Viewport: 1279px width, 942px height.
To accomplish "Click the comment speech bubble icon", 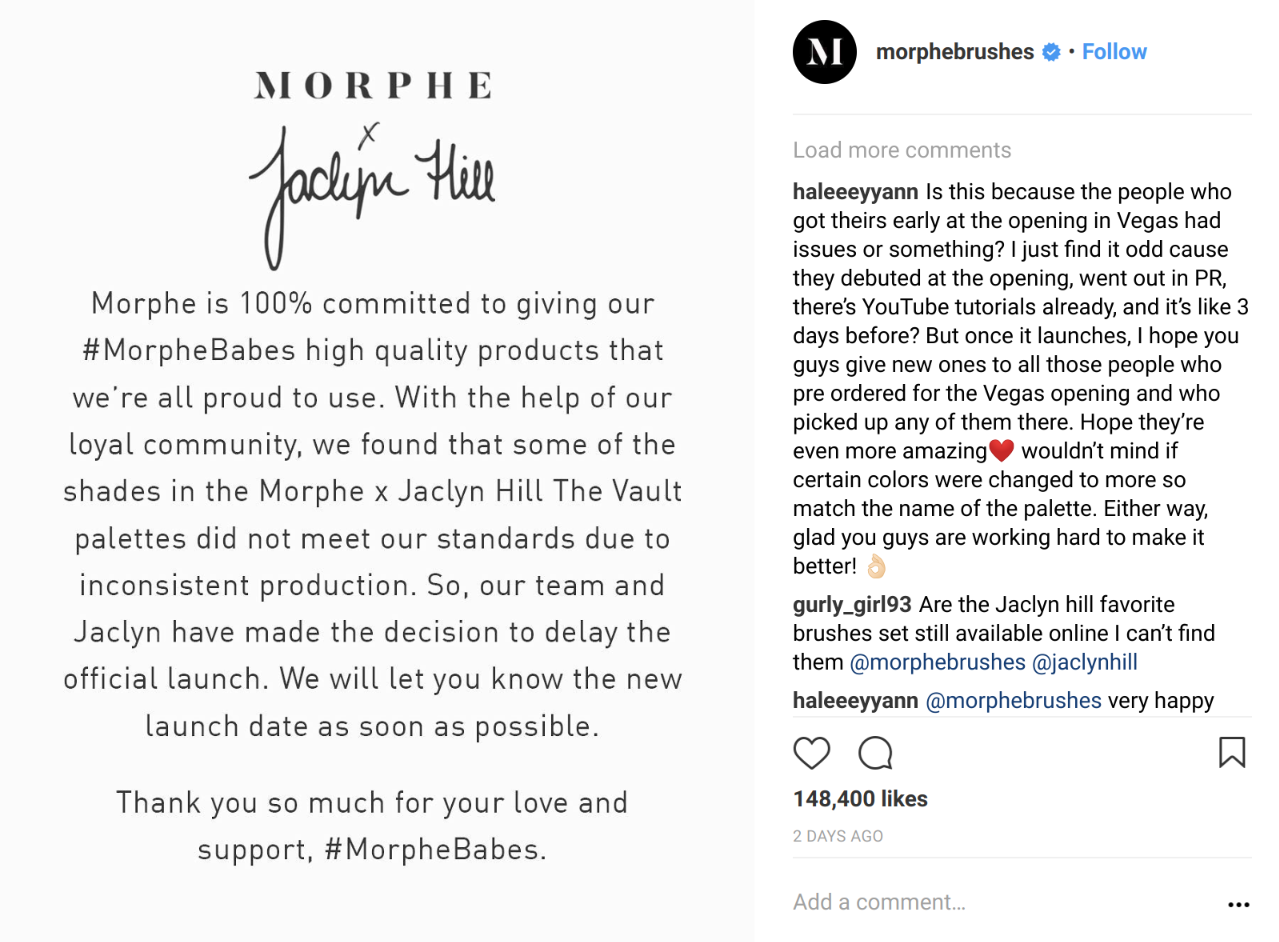I will (875, 752).
